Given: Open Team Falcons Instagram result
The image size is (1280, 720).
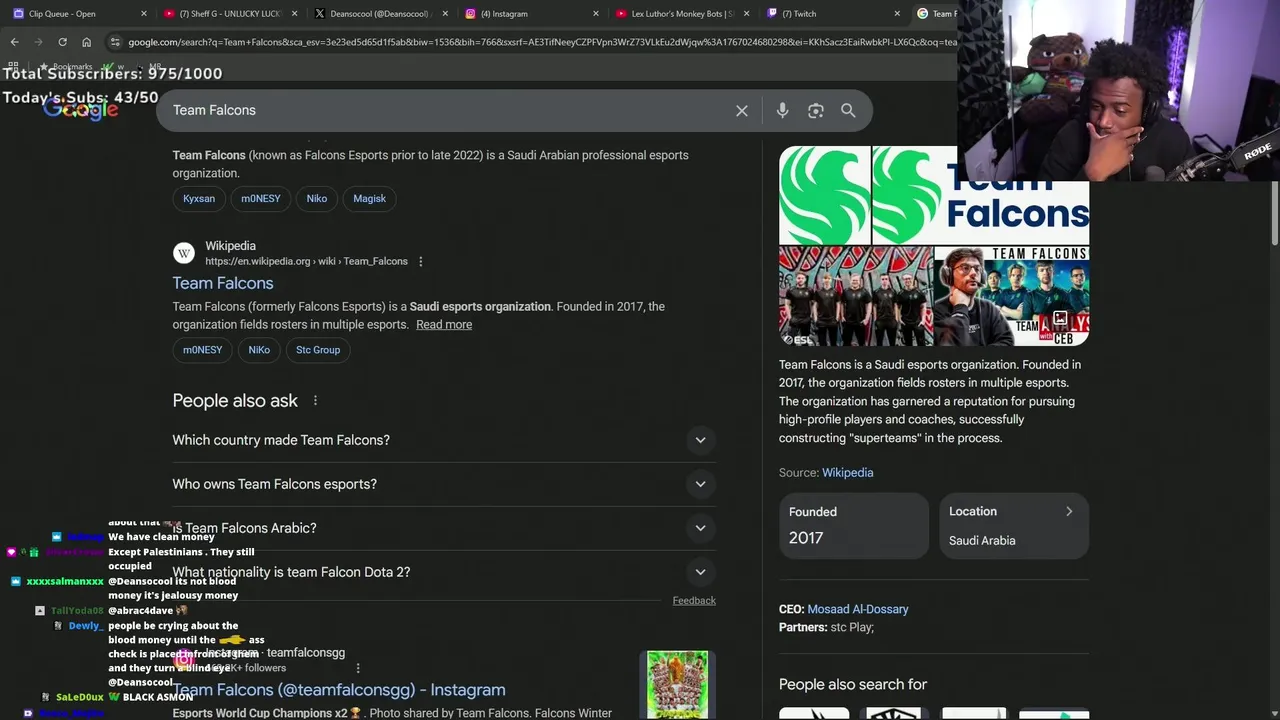Looking at the screenshot, I should point(339,690).
